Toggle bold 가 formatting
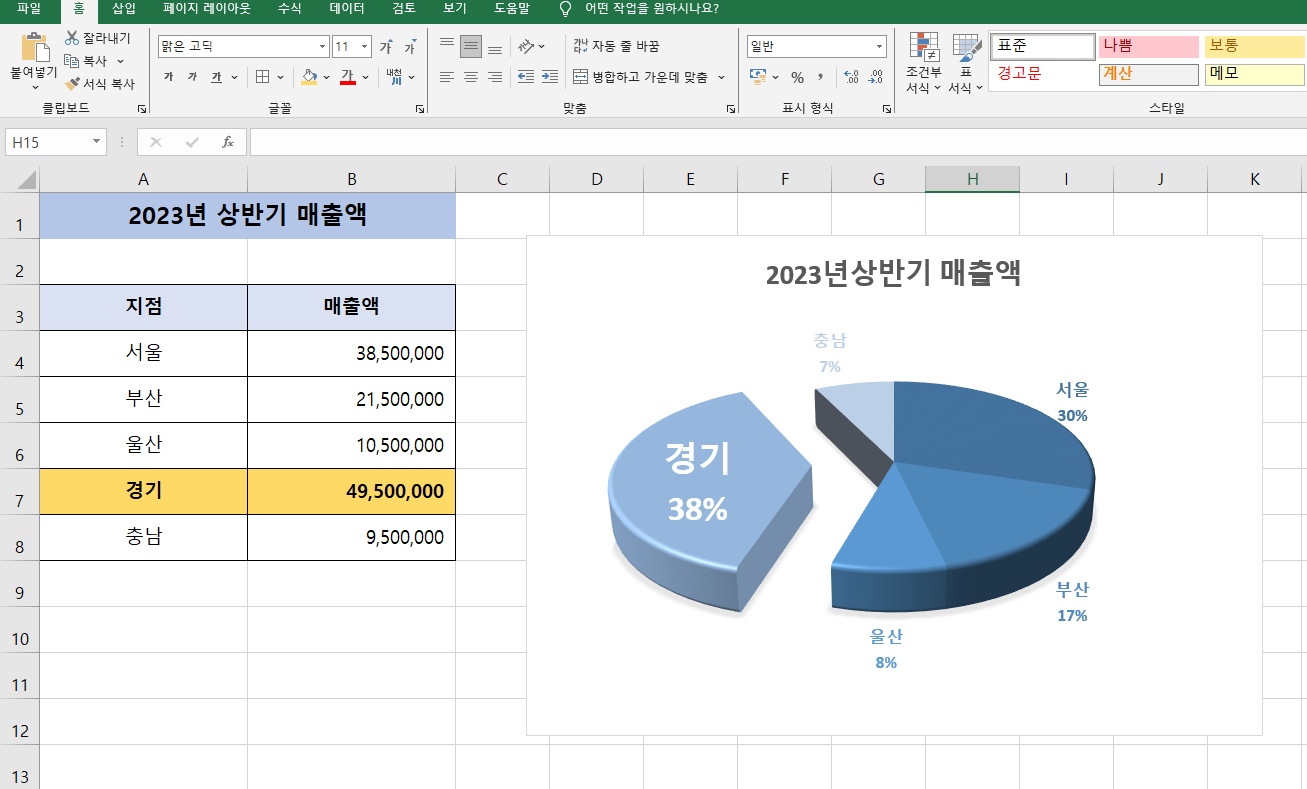This screenshot has width=1307, height=789. [x=168, y=77]
